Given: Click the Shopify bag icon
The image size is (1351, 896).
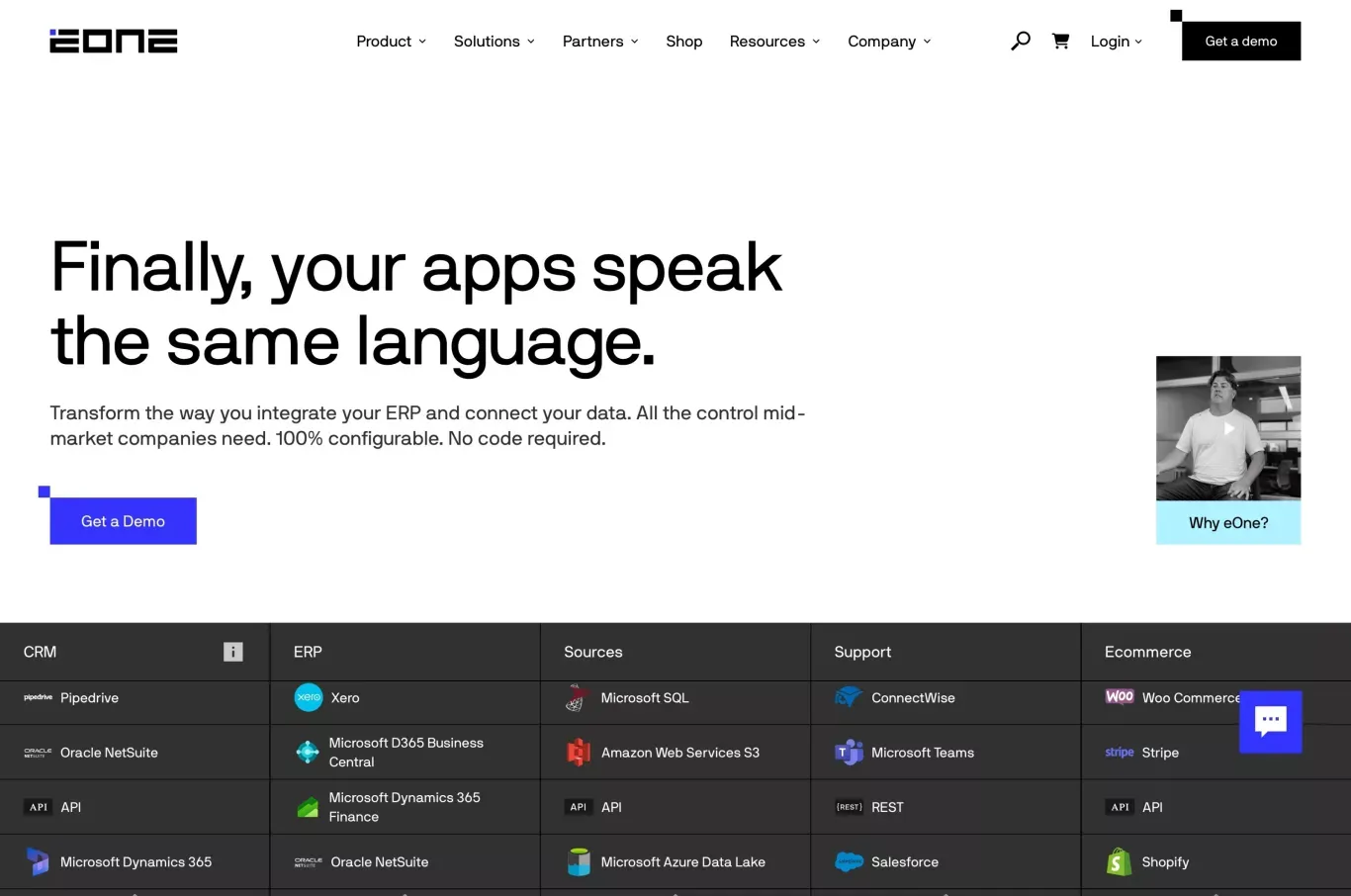Looking at the screenshot, I should [x=1119, y=861].
